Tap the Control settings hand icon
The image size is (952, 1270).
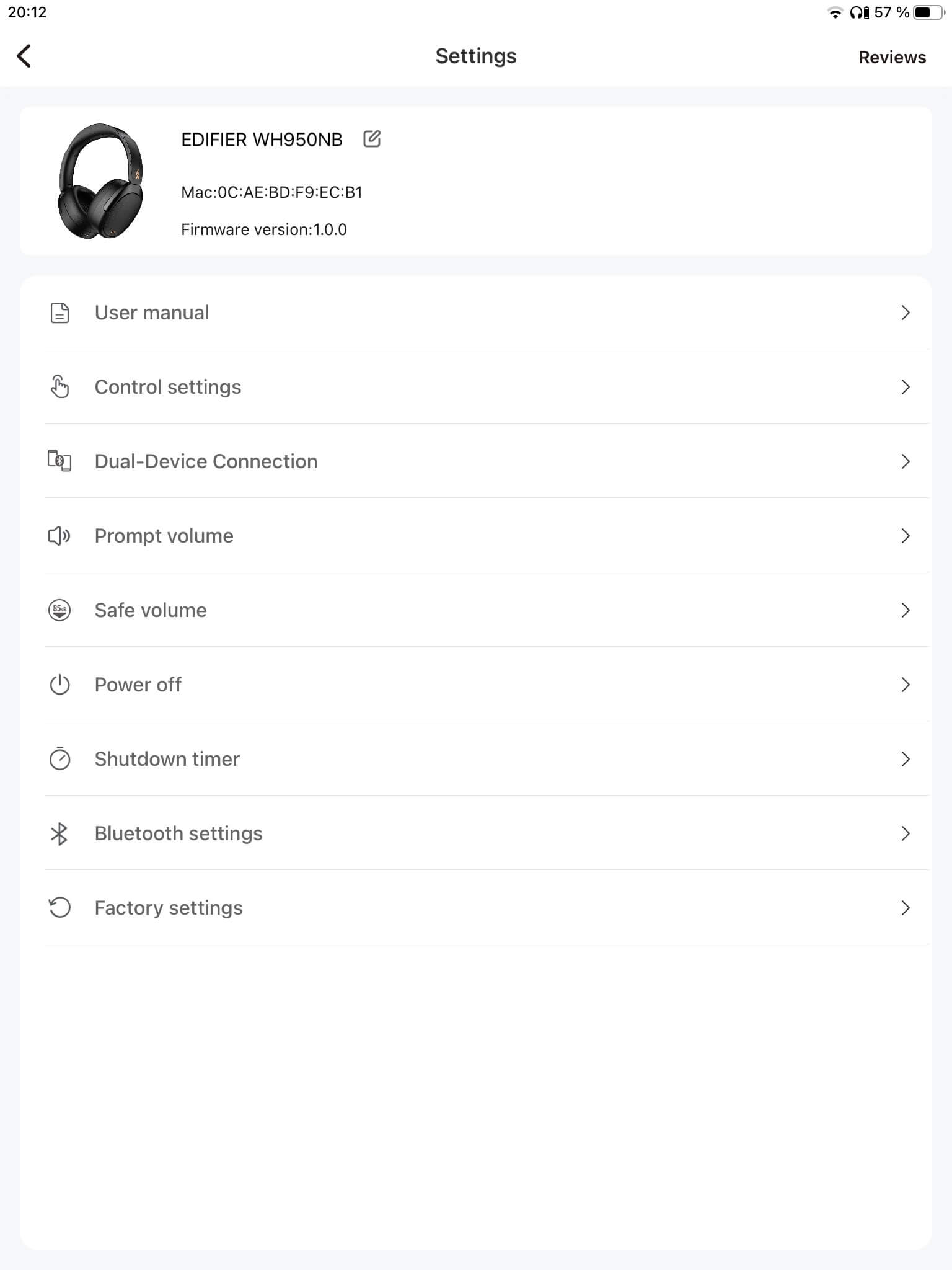(x=59, y=386)
